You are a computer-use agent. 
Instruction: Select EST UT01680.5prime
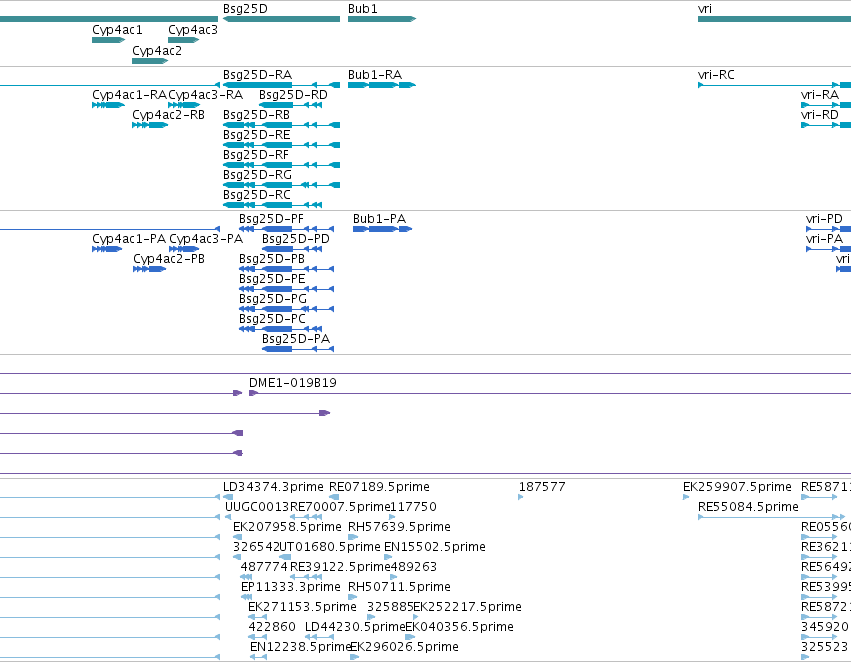click(285, 557)
